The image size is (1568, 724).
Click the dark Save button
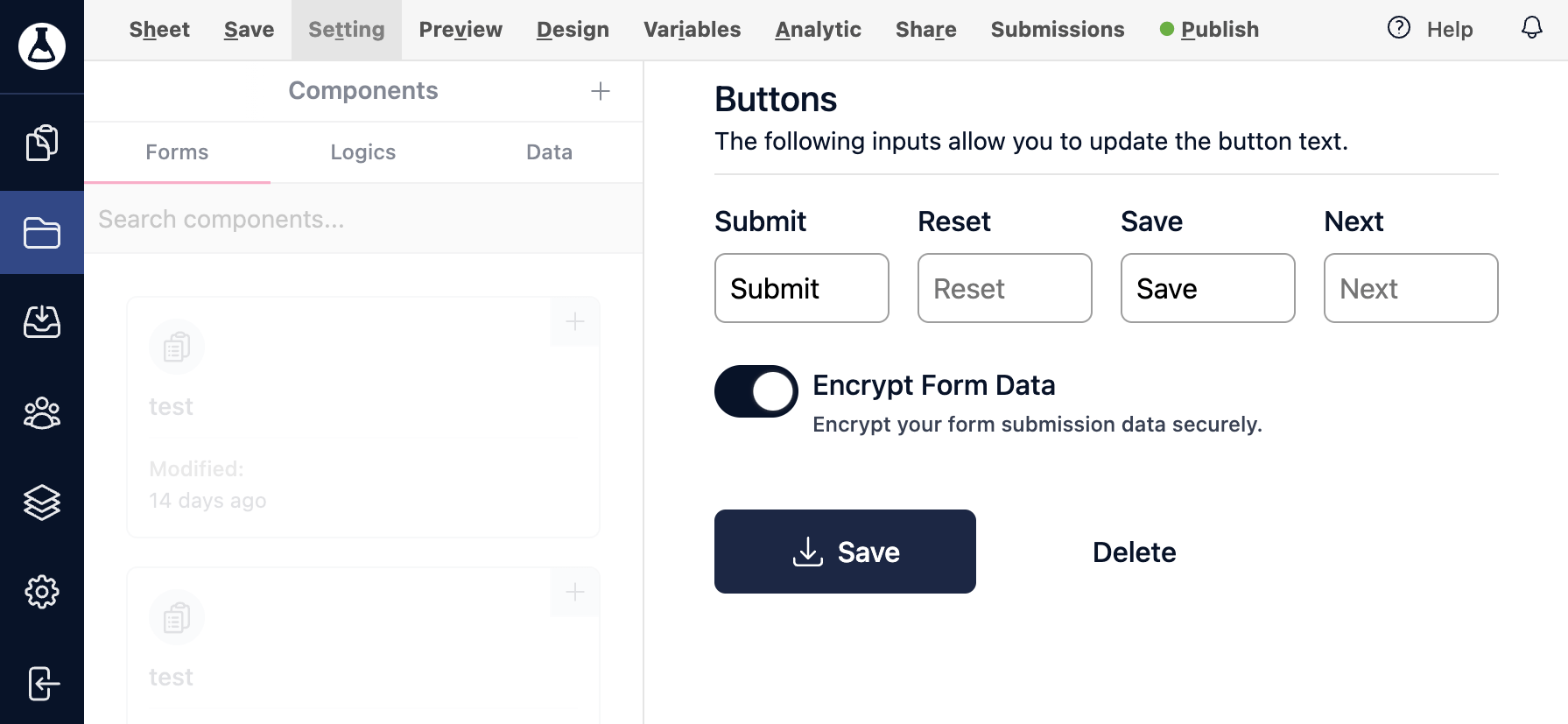845,552
